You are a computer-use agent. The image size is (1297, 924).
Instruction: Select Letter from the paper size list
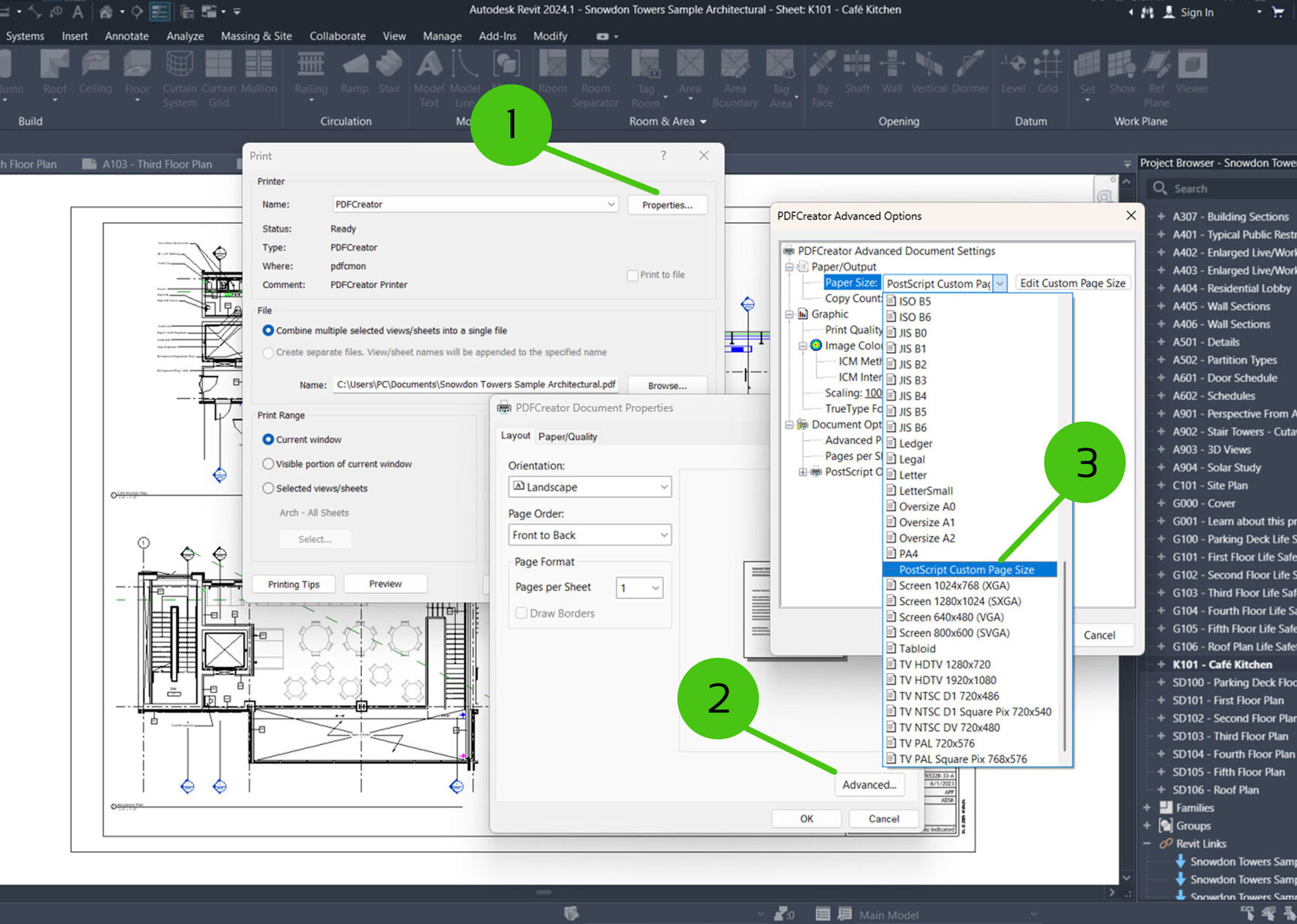[x=913, y=475]
